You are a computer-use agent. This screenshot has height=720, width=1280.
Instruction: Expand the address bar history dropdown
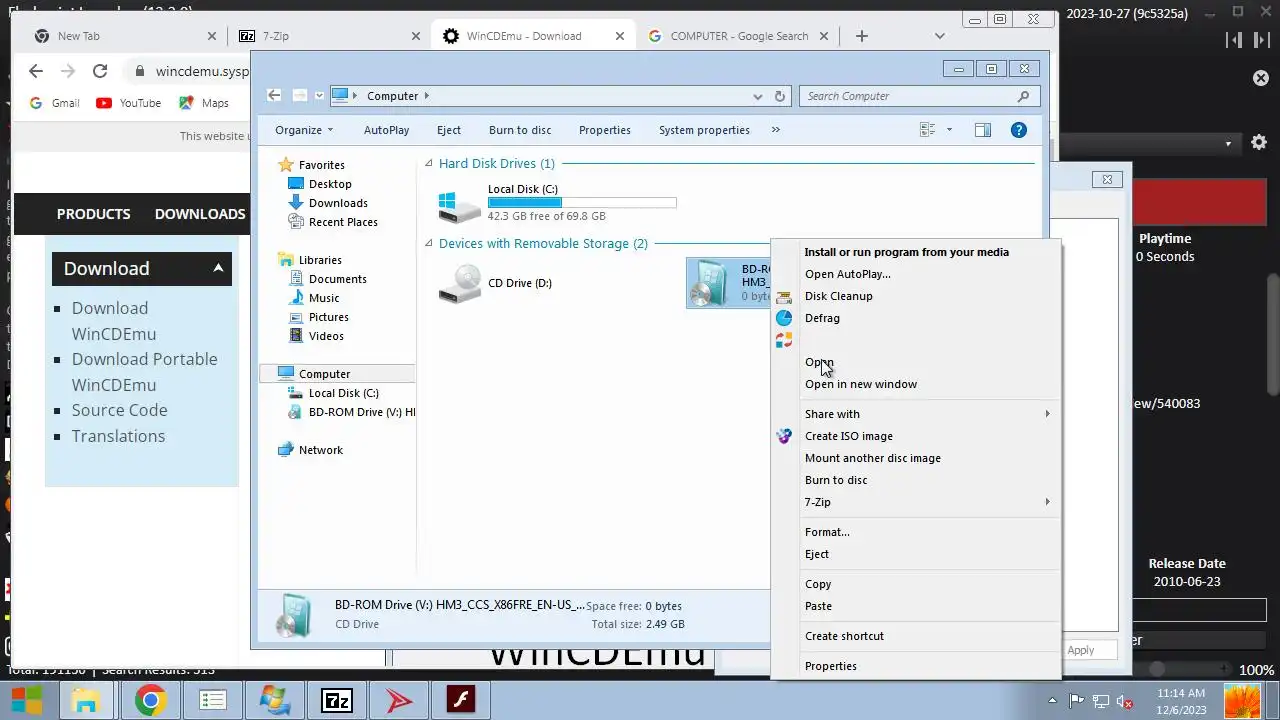pyautogui.click(x=757, y=96)
